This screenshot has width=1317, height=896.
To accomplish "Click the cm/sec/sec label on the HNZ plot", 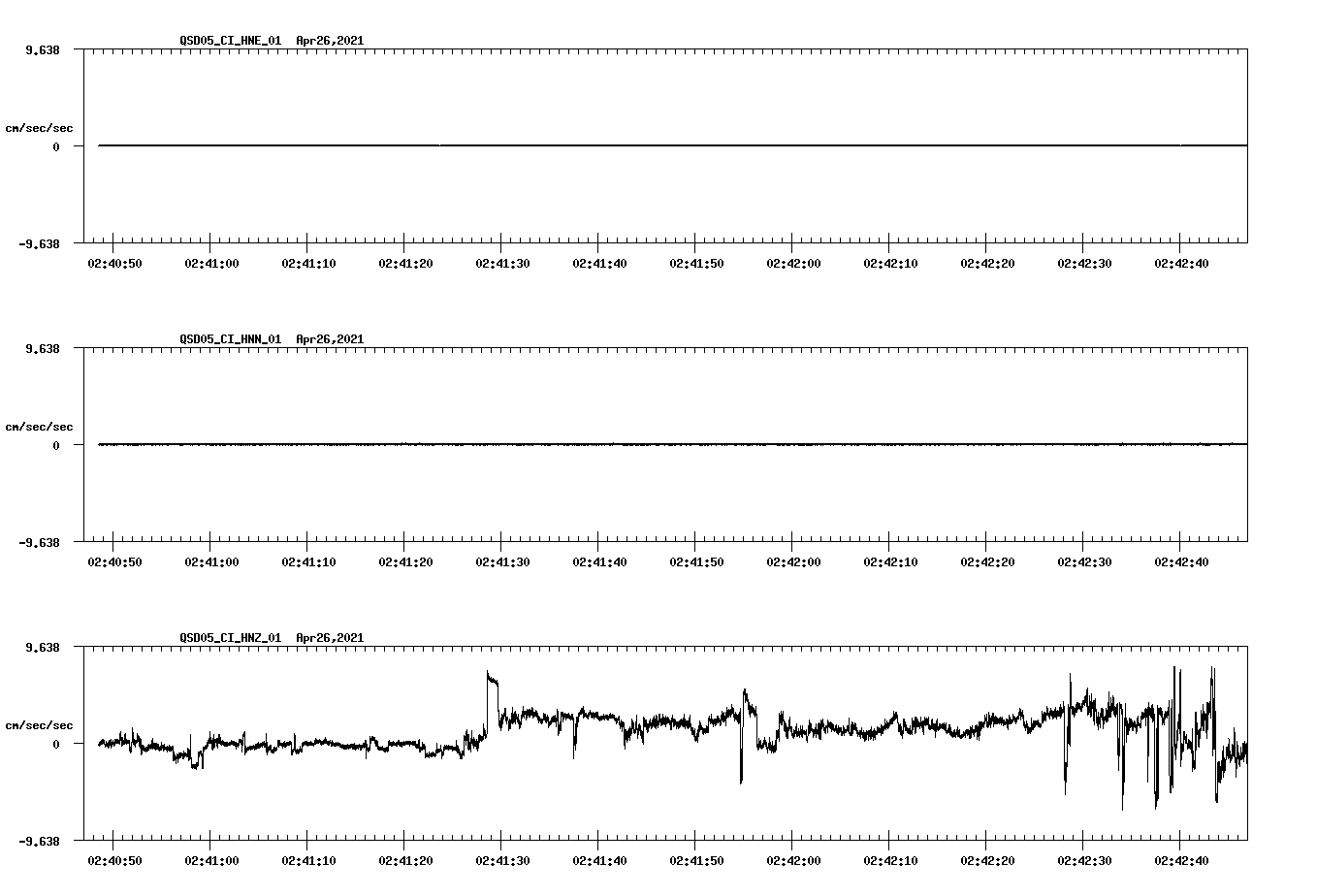I will point(39,723).
